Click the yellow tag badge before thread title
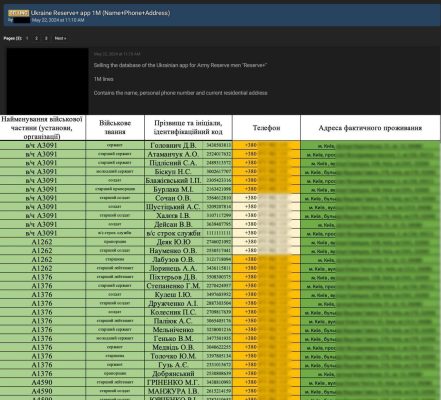 [x=19, y=13]
